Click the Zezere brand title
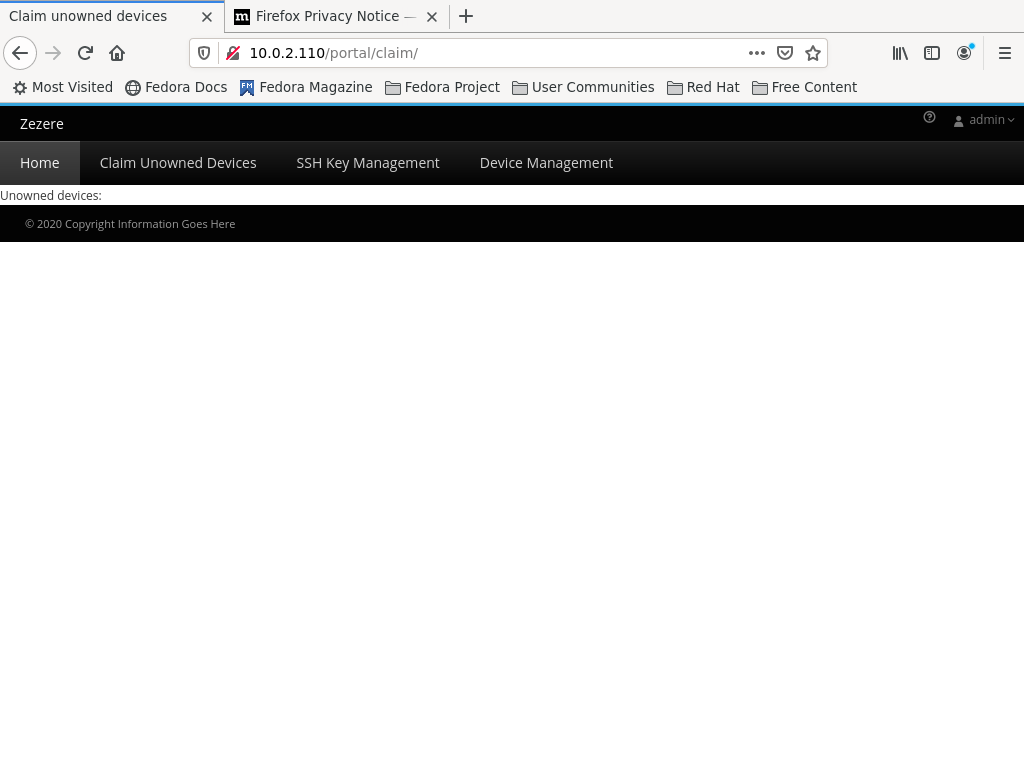1024x768 pixels. point(42,124)
